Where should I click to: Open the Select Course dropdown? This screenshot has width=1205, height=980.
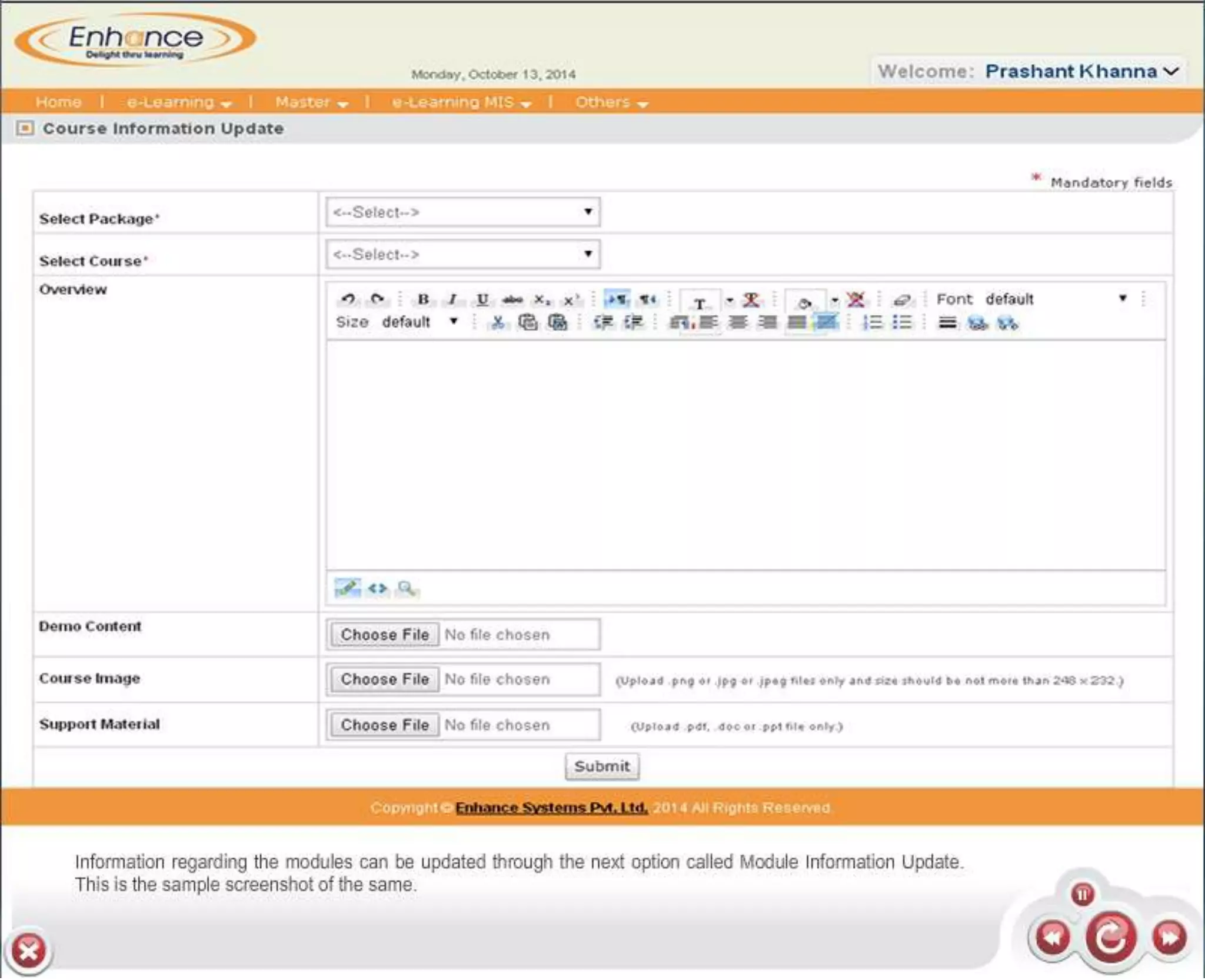coord(463,254)
